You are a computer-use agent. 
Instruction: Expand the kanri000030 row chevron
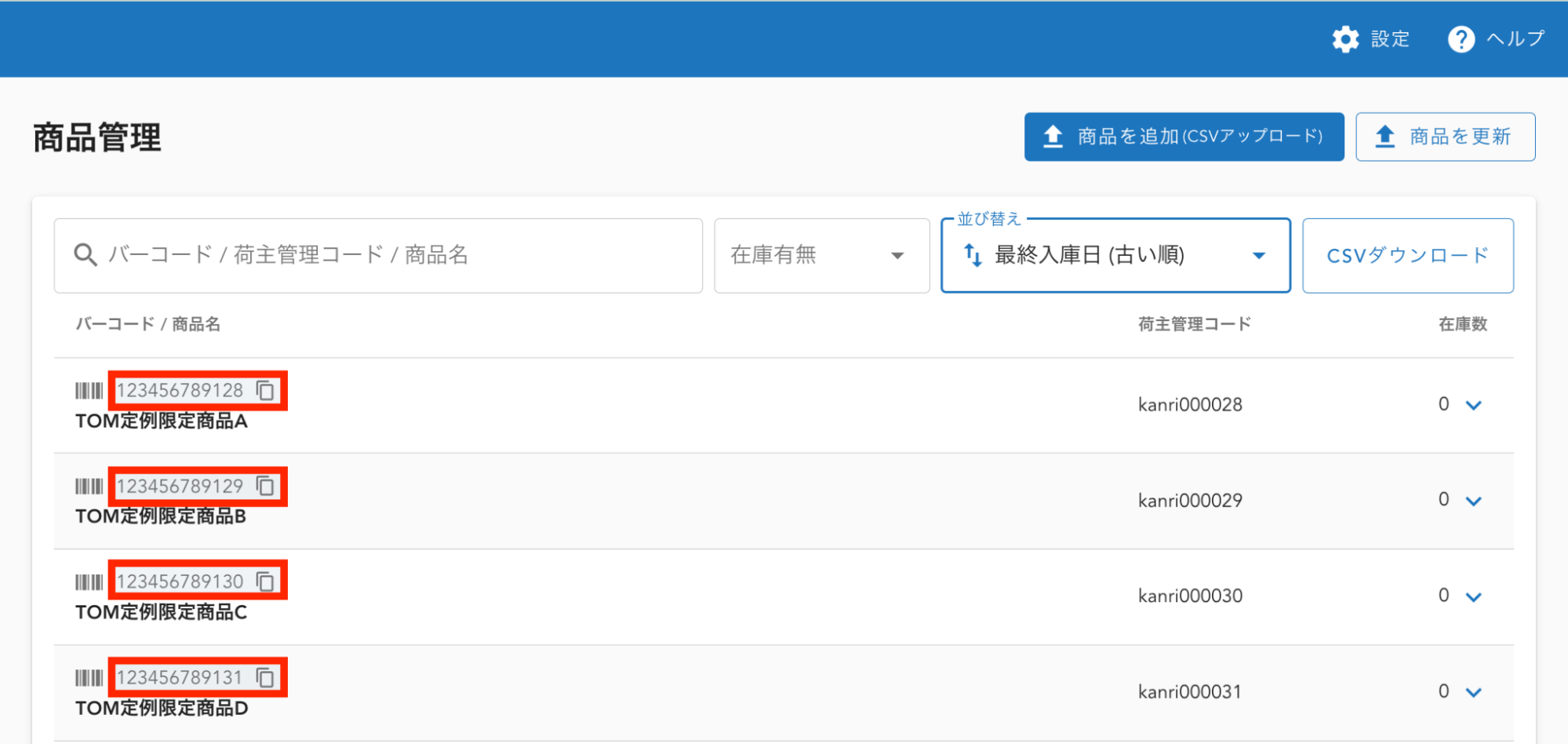point(1474,597)
